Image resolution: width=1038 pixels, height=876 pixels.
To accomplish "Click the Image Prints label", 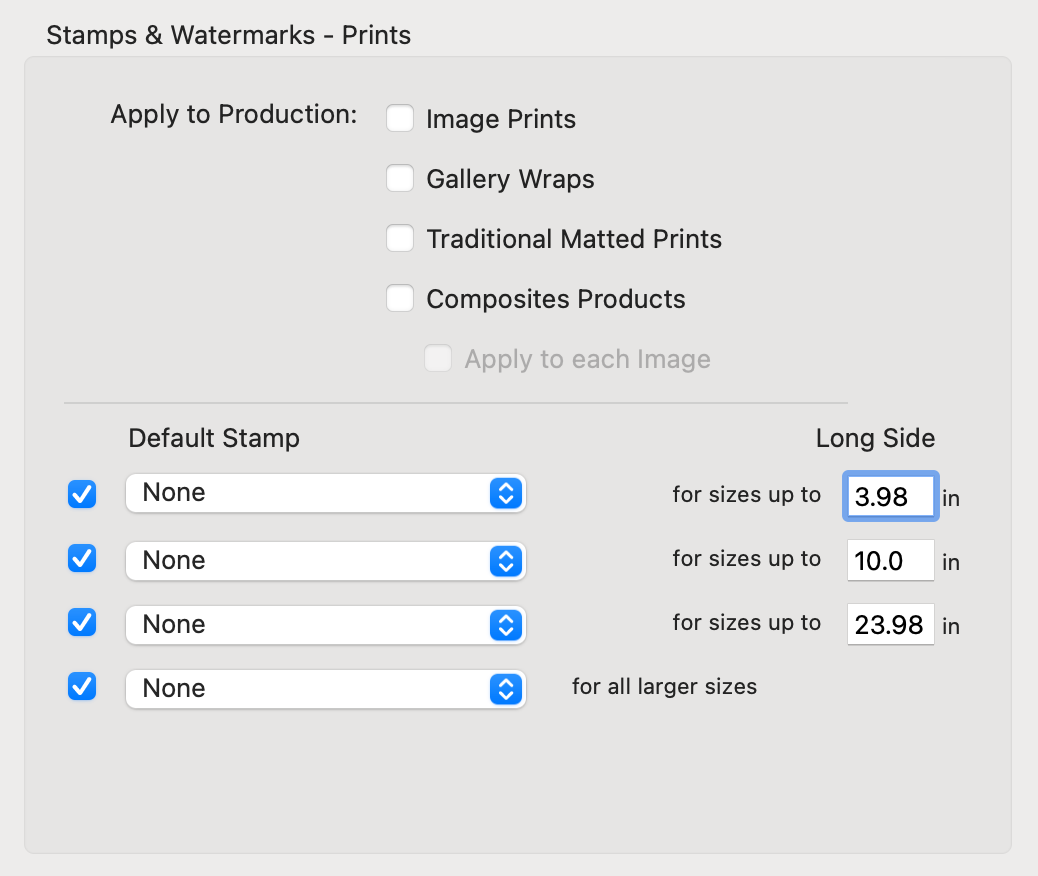I will tap(501, 120).
